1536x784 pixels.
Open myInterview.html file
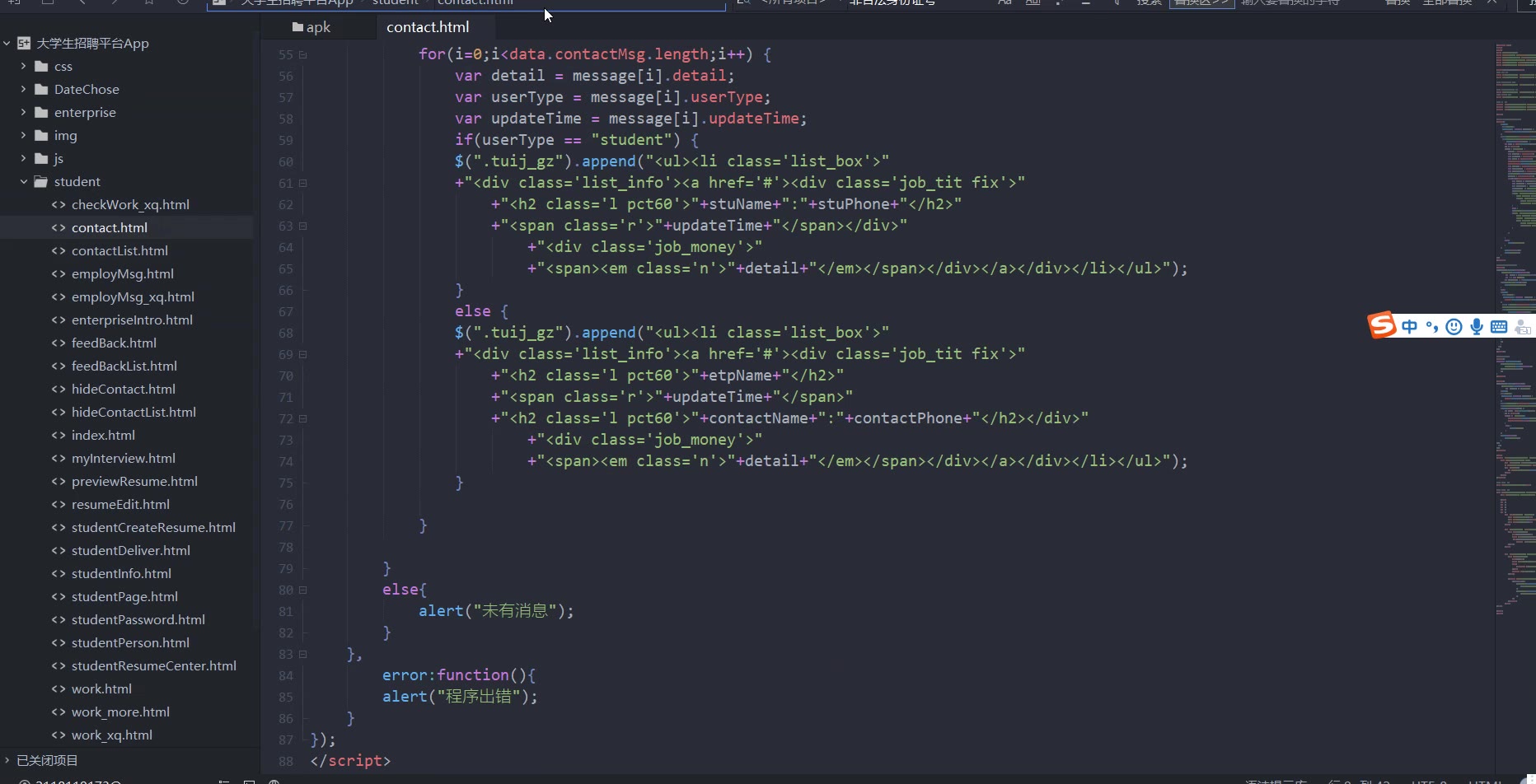(123, 458)
